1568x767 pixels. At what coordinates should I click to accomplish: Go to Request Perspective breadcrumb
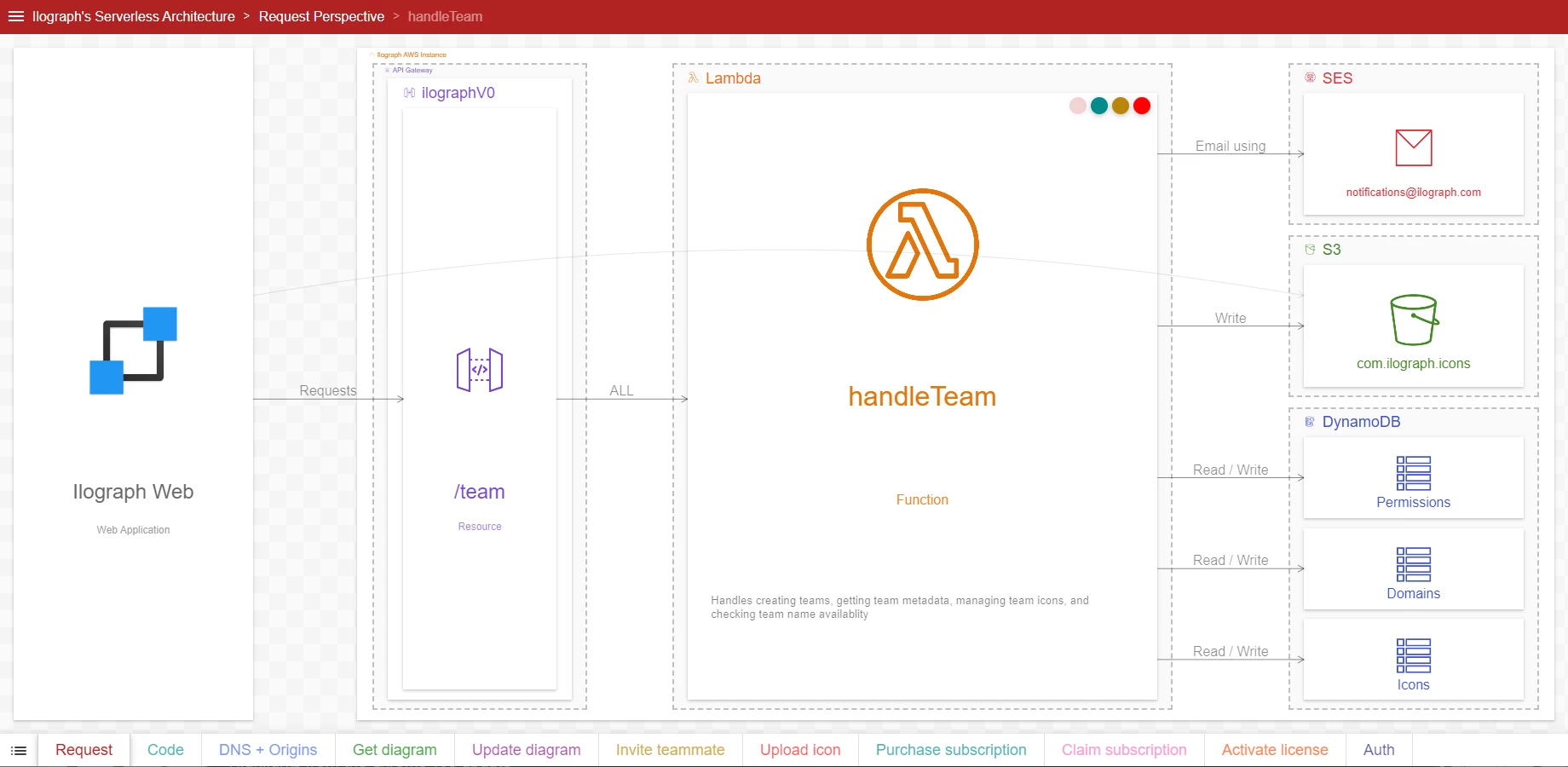321,16
